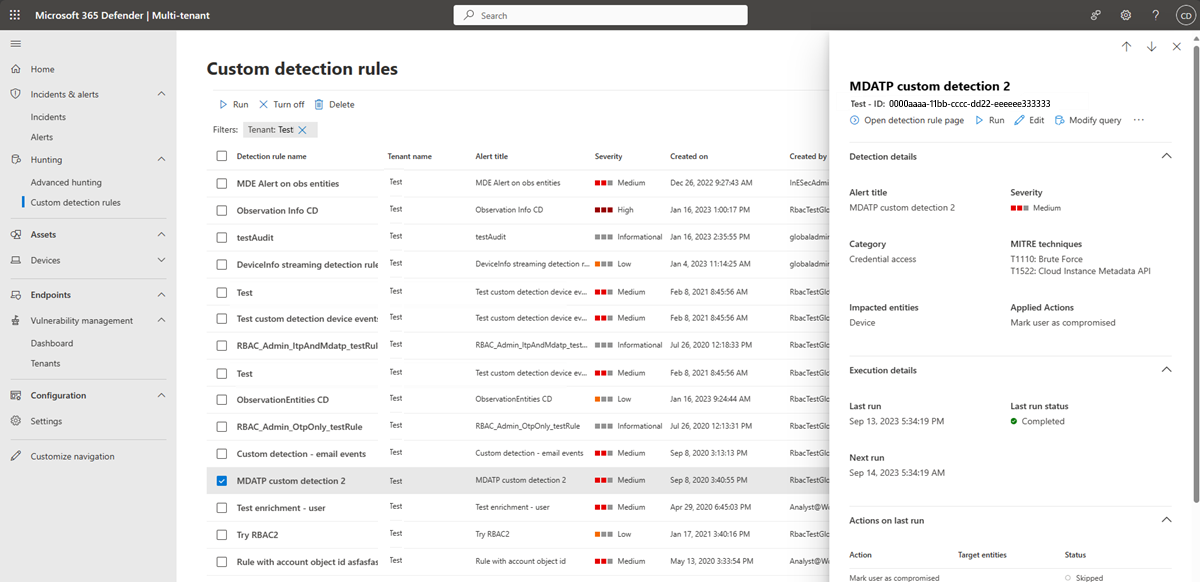
Task: Collapse the Detection details section
Action: coord(1165,156)
